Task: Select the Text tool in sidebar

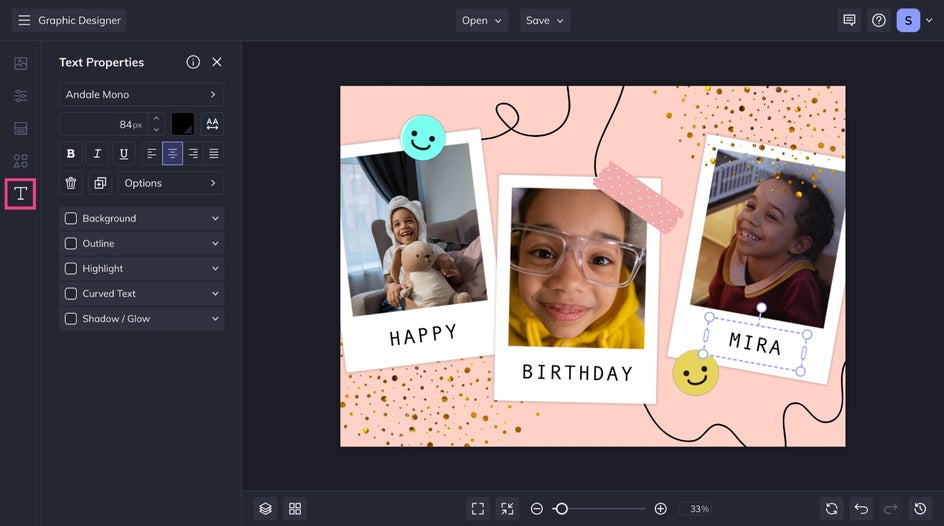Action: coord(20,194)
